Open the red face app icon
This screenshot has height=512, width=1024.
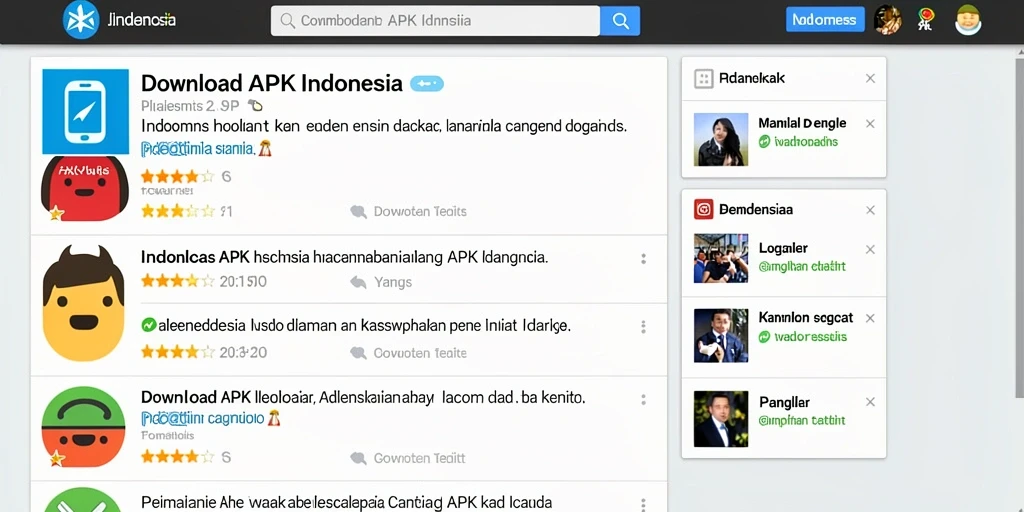tap(85, 188)
